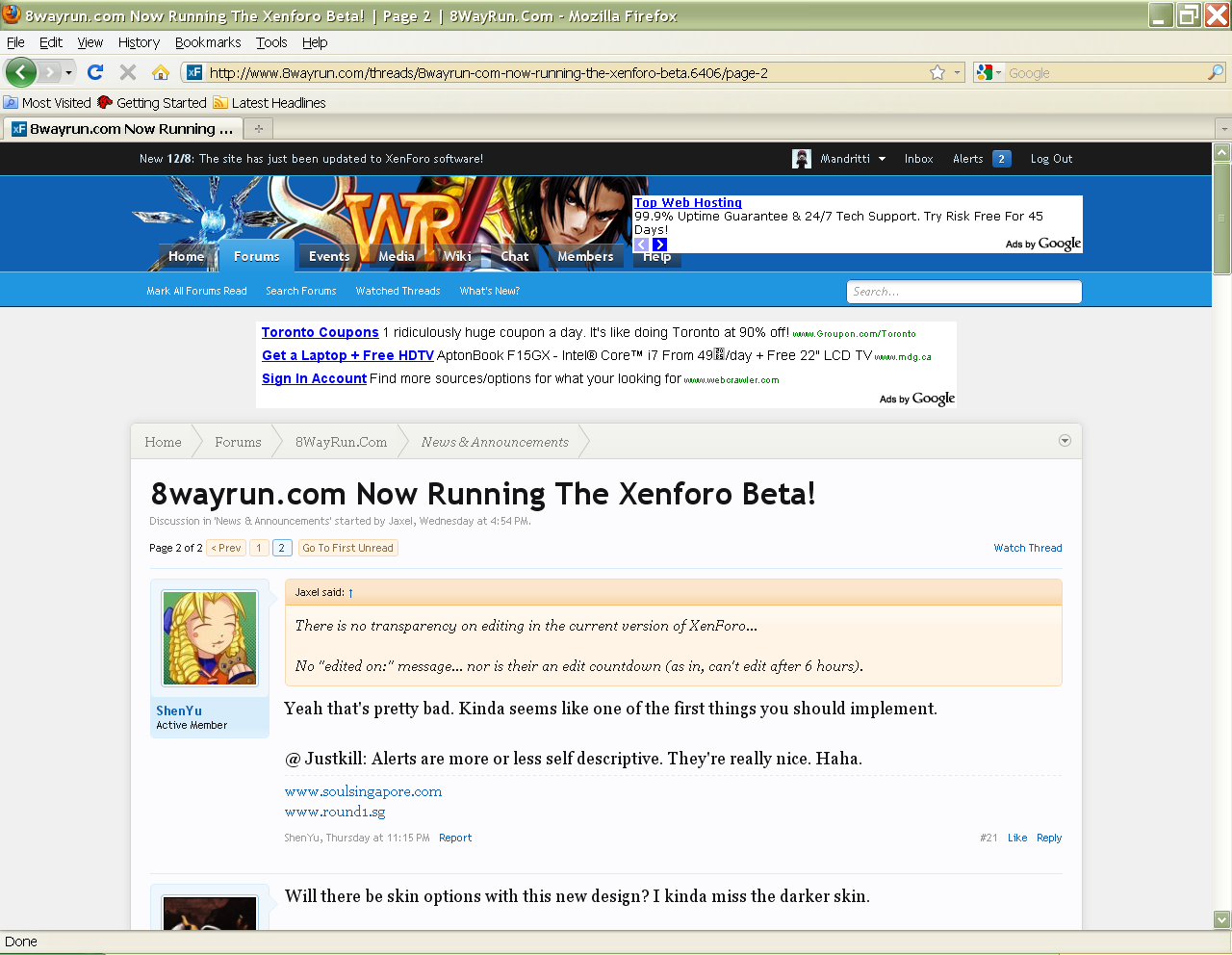Click the Mandritti user avatar icon
This screenshot has height=955, width=1232.
click(802, 159)
